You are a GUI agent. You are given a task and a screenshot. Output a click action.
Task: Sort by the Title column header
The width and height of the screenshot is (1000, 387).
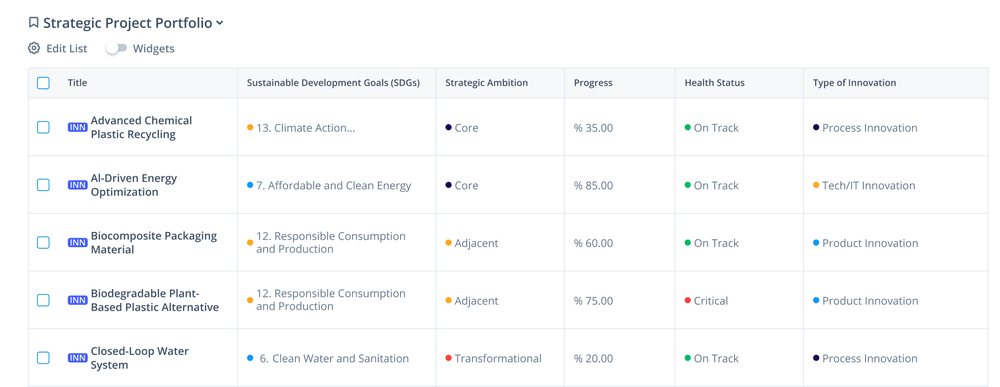[77, 83]
